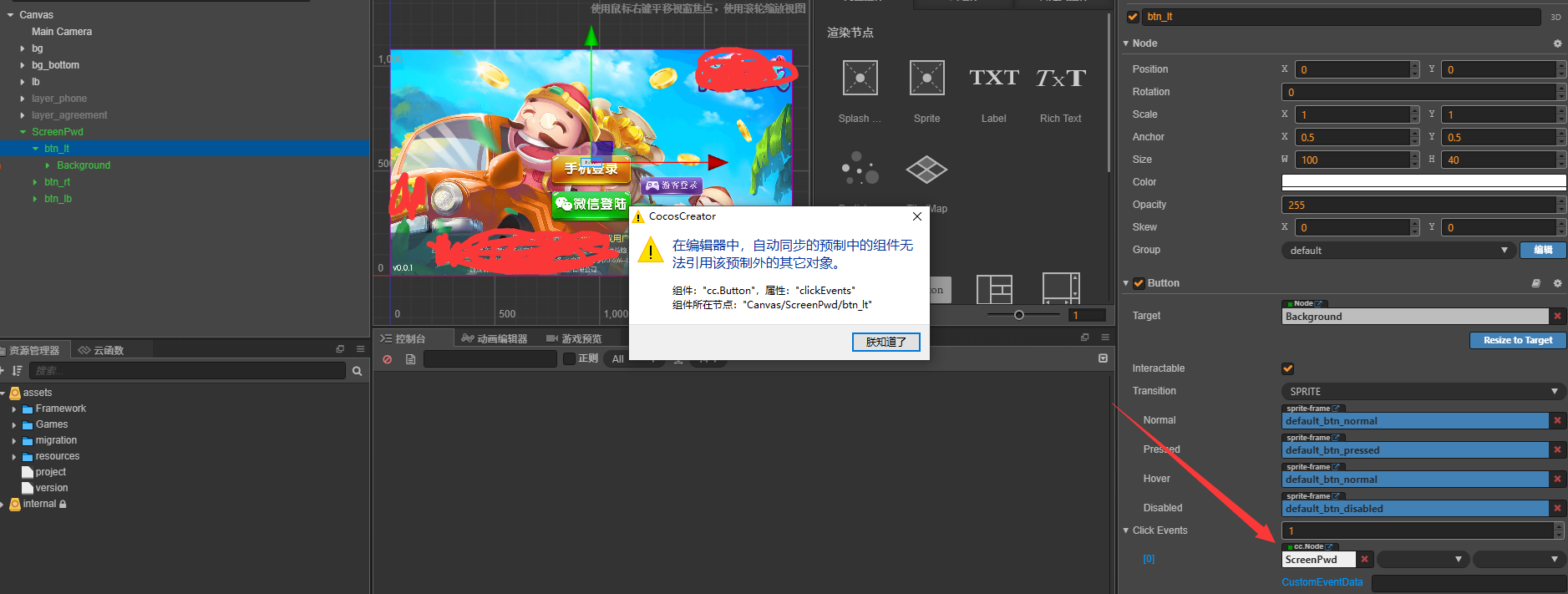Image resolution: width=1568 pixels, height=594 pixels.
Task: Open the white Color swatch
Action: [1423, 181]
